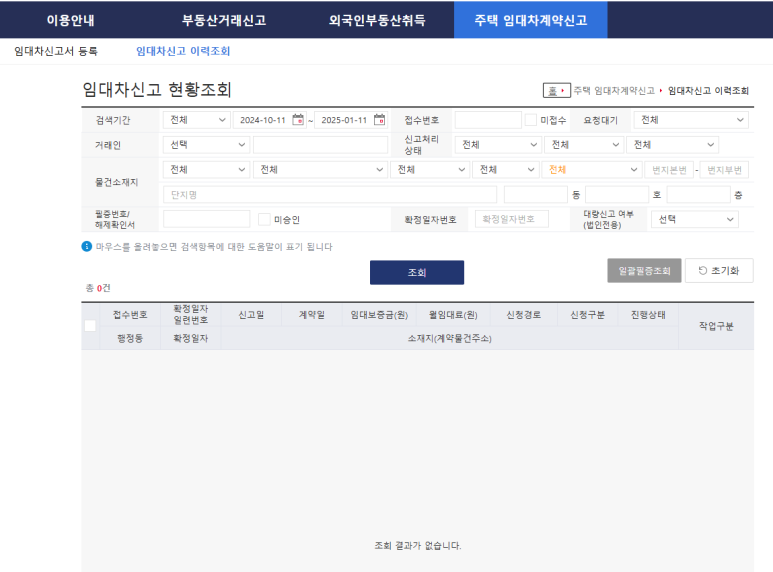773x572 pixels.
Task: Open the 외국인부동산취득 menu
Action: 377,20
